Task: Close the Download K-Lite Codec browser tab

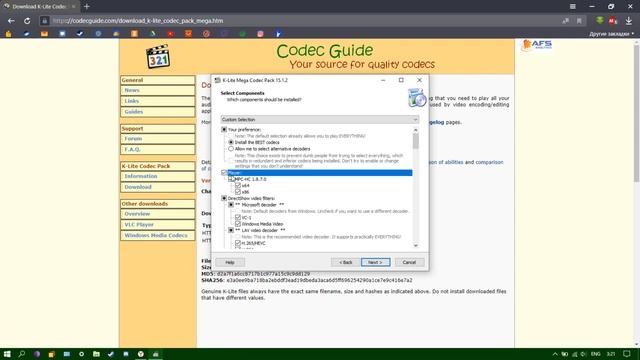Action: [73, 7]
